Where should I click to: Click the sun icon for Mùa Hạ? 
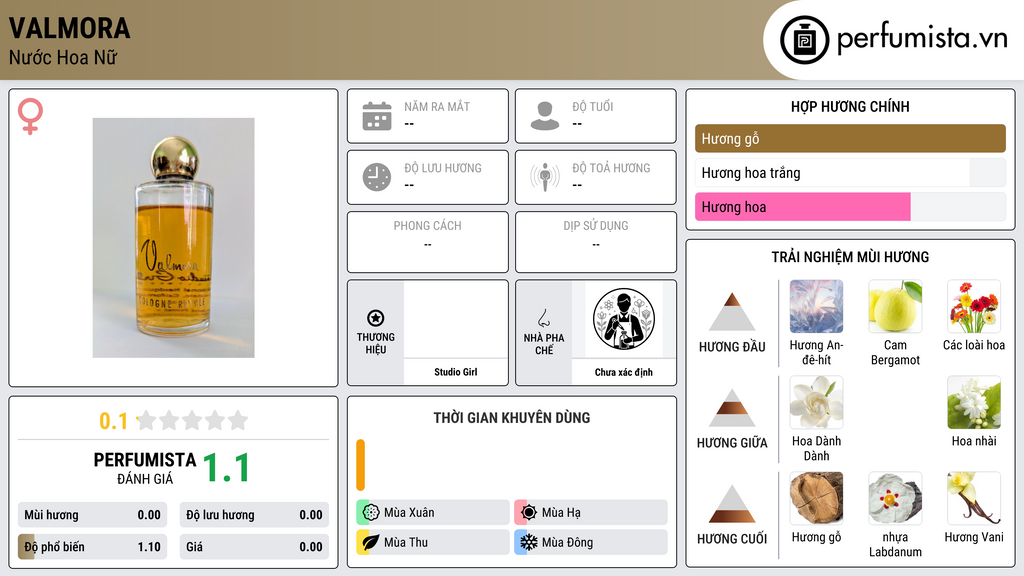coord(528,513)
